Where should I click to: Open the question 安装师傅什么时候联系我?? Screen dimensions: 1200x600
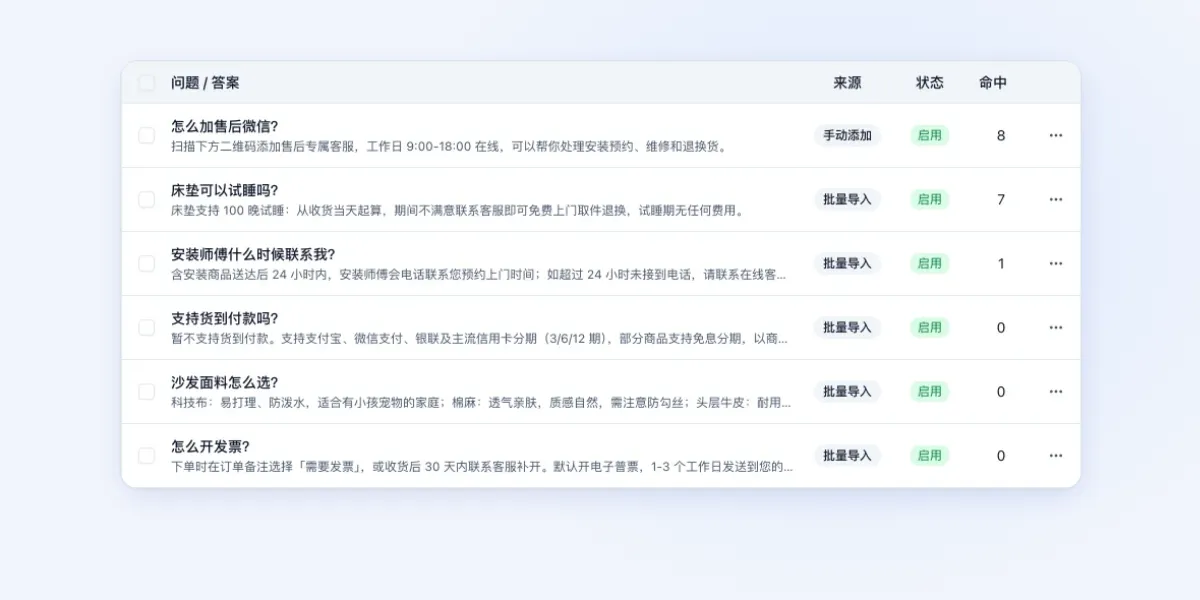tap(253, 254)
